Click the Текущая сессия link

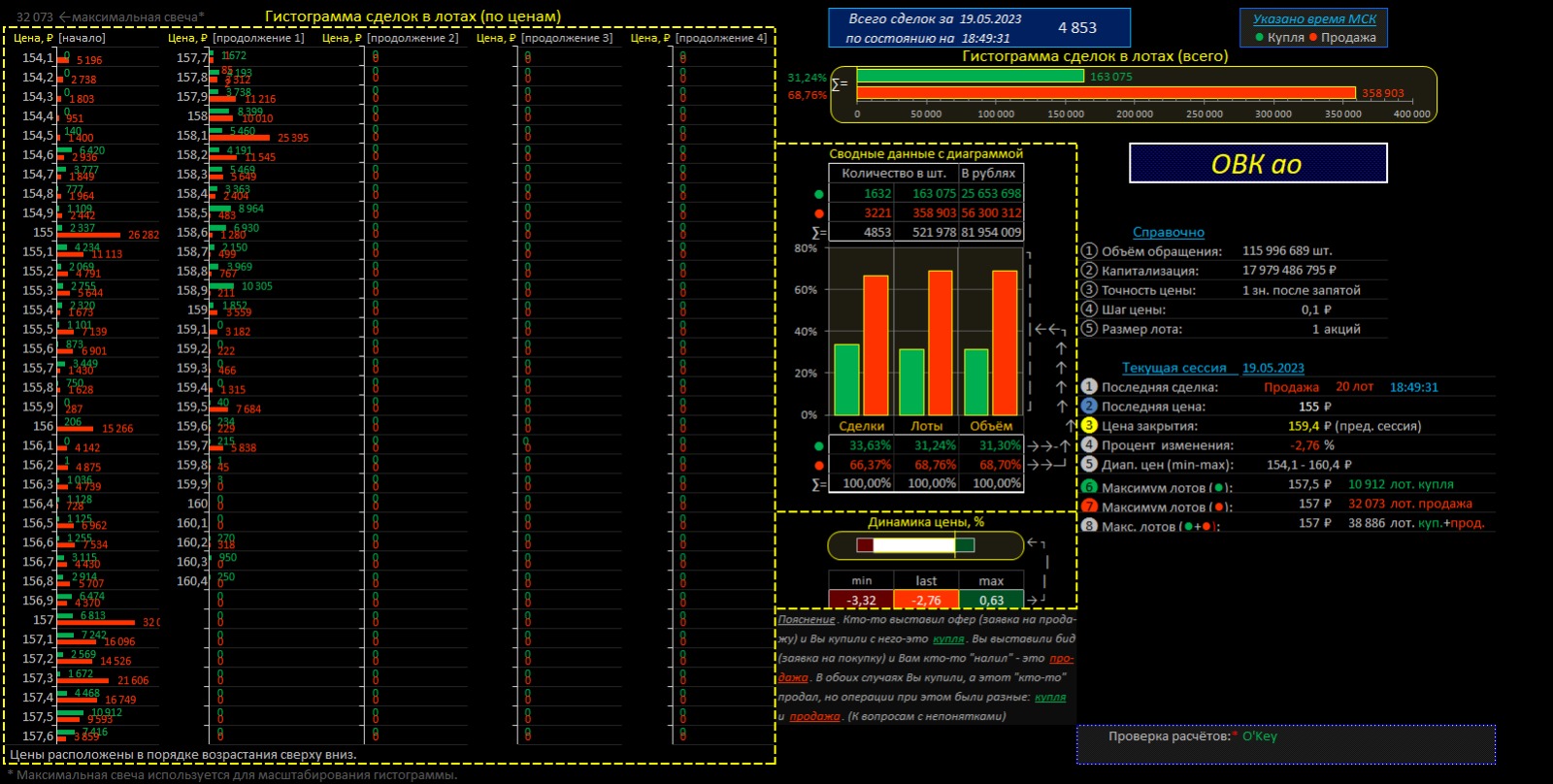tap(1174, 369)
